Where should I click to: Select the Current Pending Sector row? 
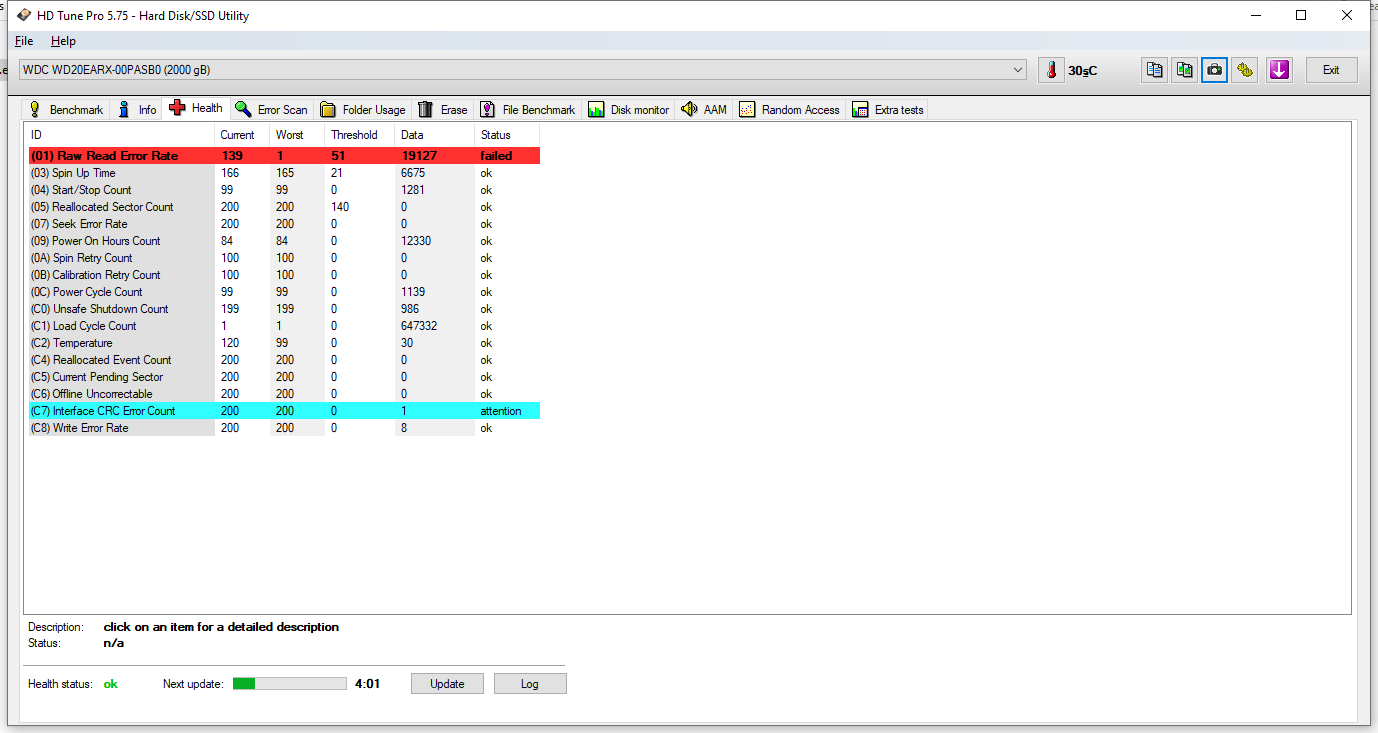click(x=284, y=377)
